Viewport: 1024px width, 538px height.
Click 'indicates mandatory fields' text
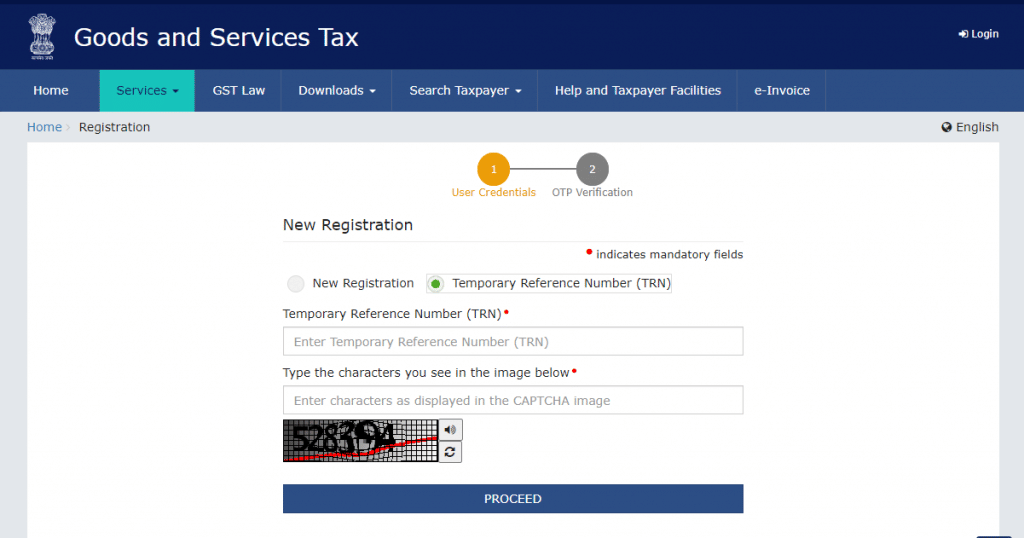coord(669,255)
